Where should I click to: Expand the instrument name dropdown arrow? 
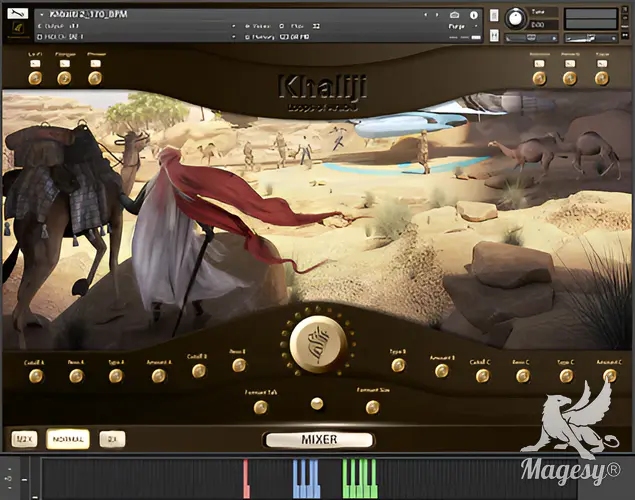pos(41,15)
